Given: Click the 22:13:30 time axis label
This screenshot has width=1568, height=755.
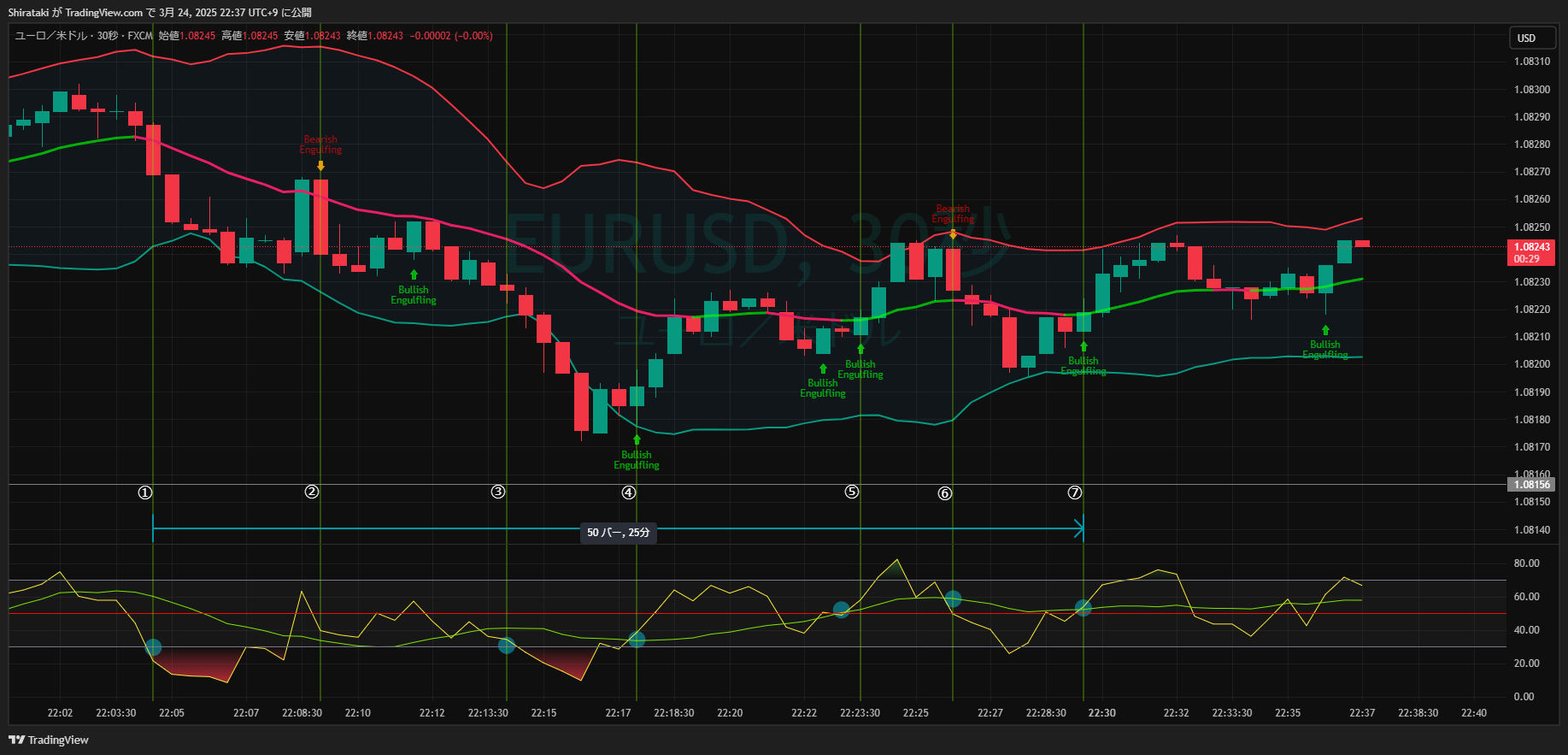Looking at the screenshot, I should (x=488, y=713).
